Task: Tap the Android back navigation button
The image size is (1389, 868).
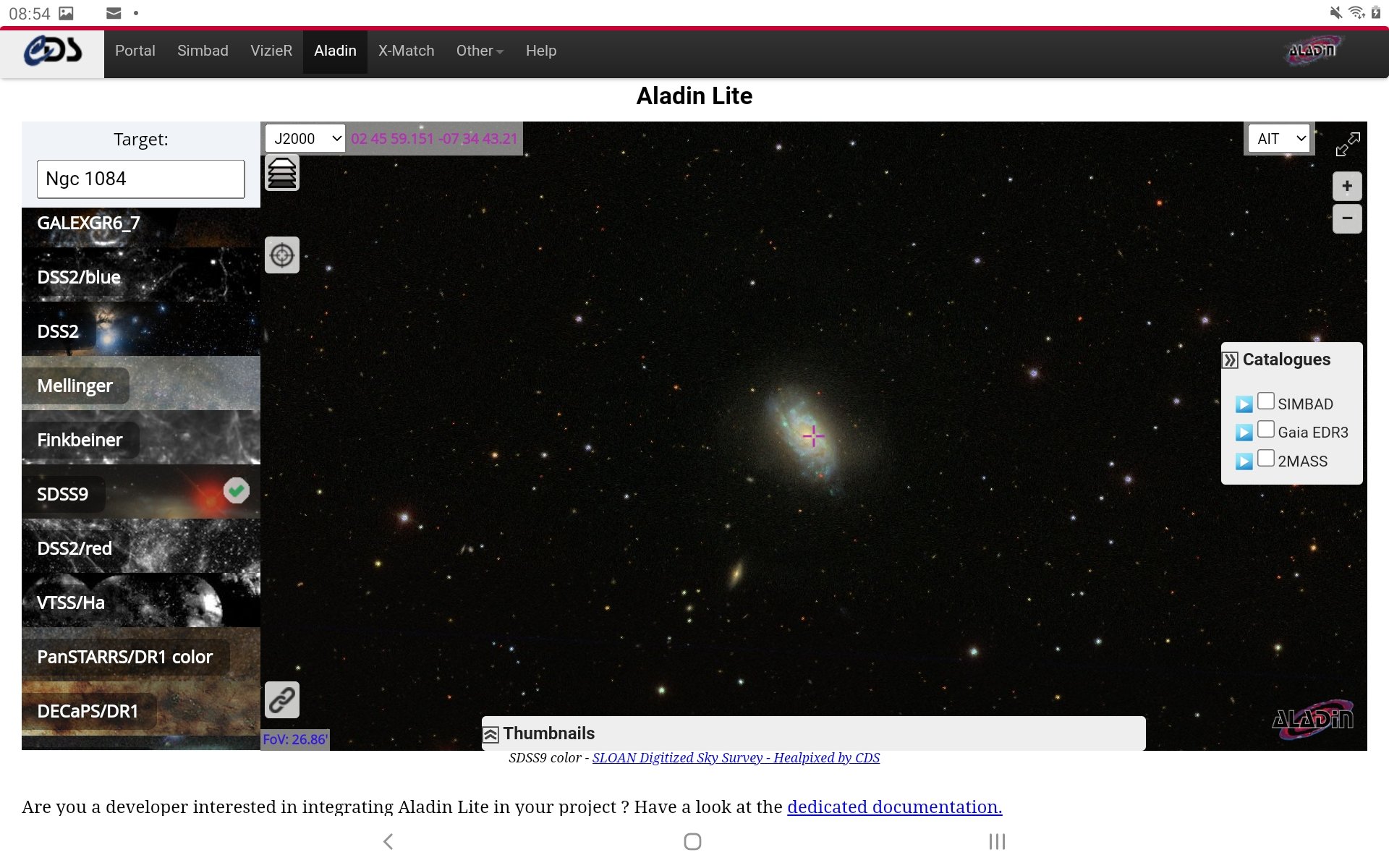Action: (x=388, y=841)
